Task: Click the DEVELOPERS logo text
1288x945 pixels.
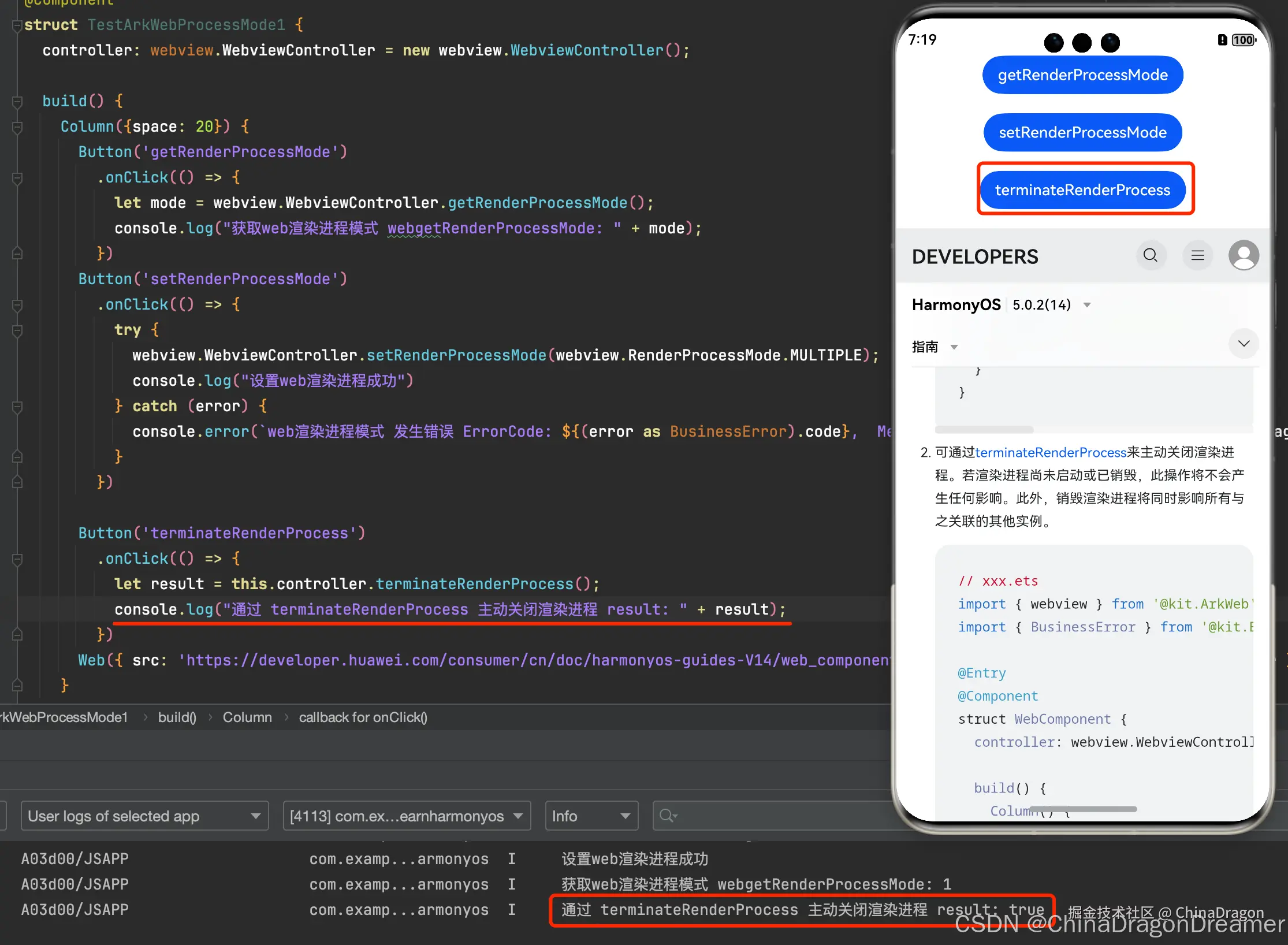Action: (975, 256)
